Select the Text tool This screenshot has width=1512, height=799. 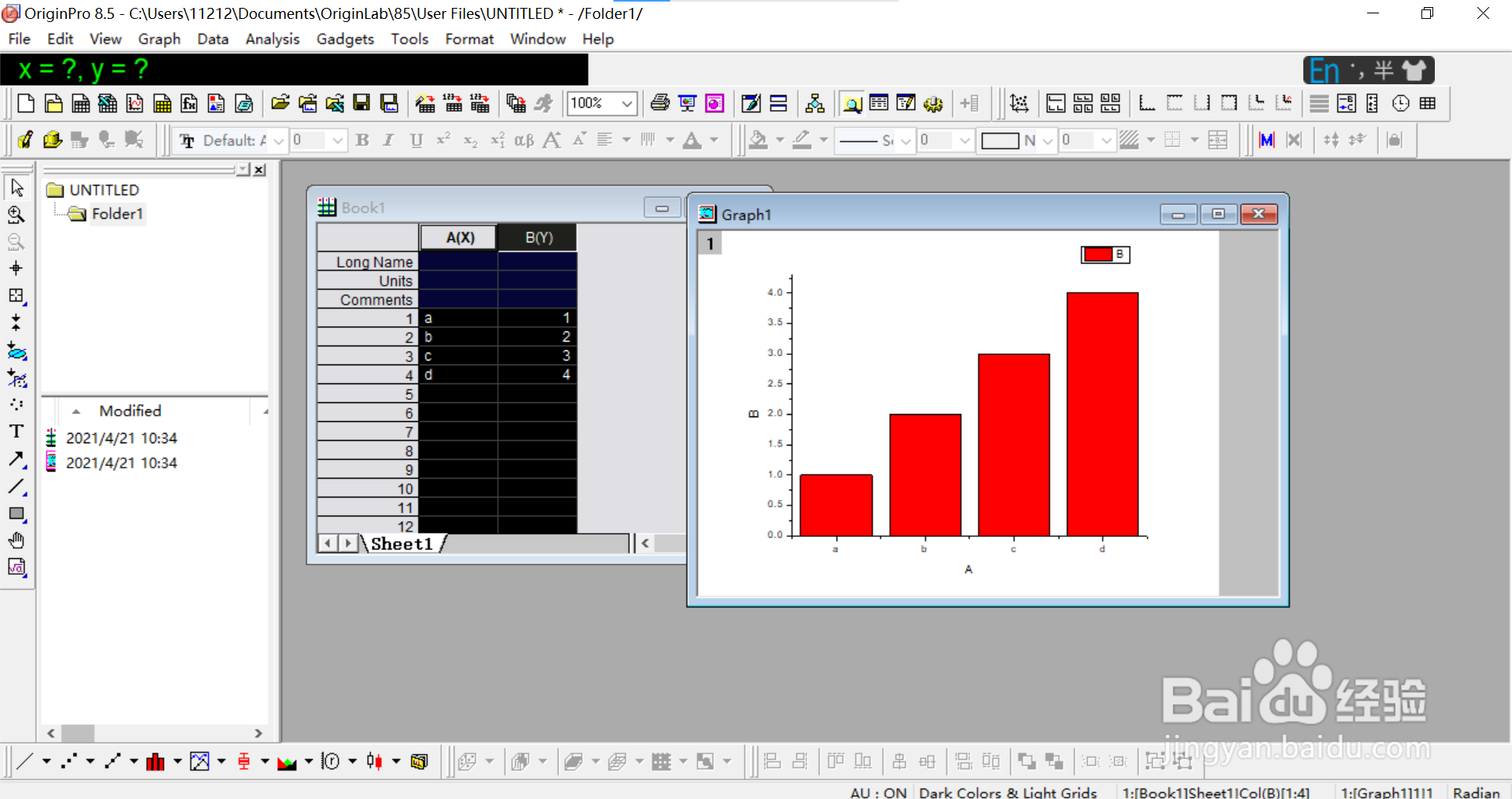[x=17, y=431]
